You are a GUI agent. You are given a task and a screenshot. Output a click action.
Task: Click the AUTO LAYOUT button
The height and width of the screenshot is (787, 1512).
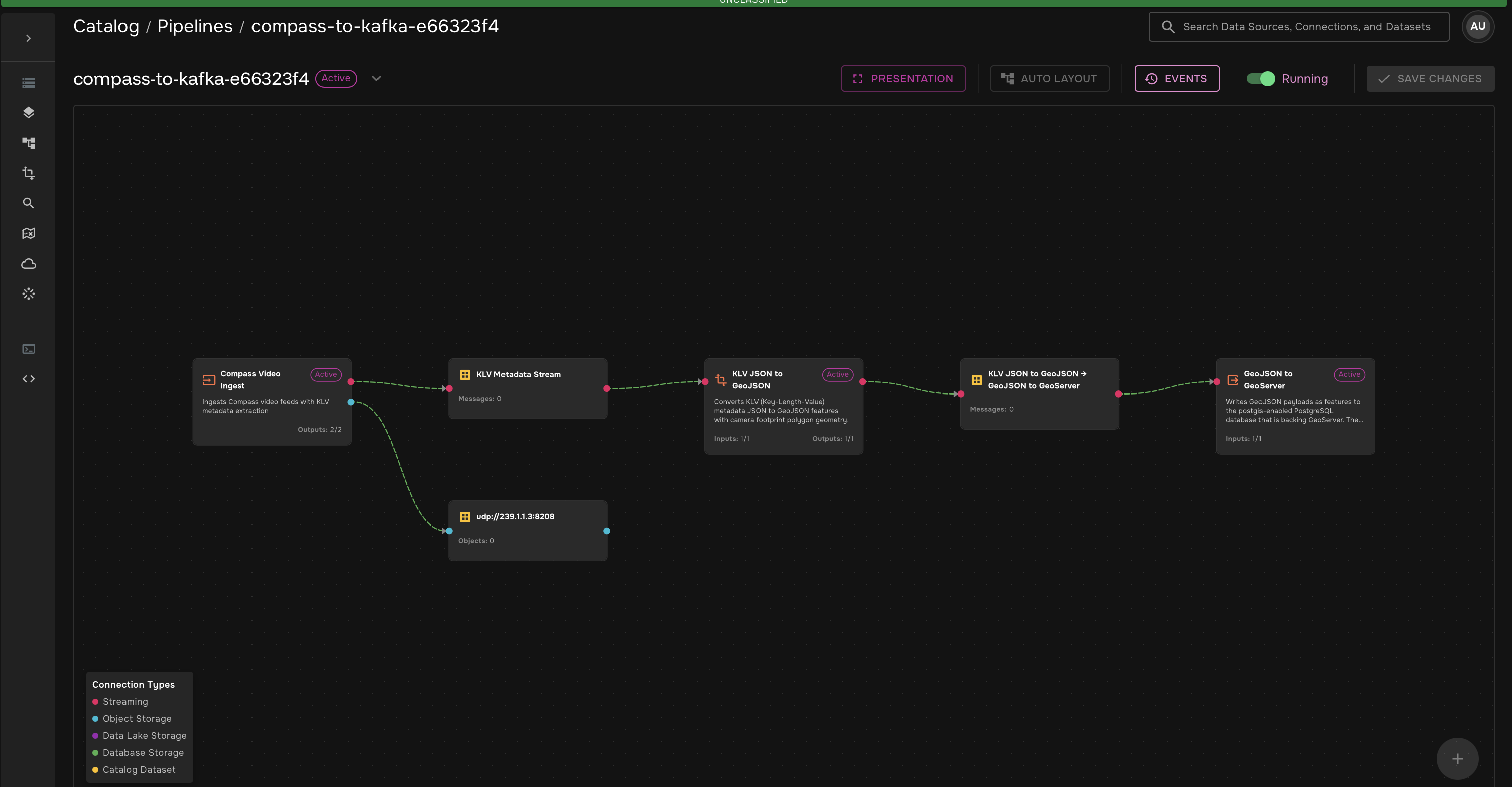[1050, 79]
